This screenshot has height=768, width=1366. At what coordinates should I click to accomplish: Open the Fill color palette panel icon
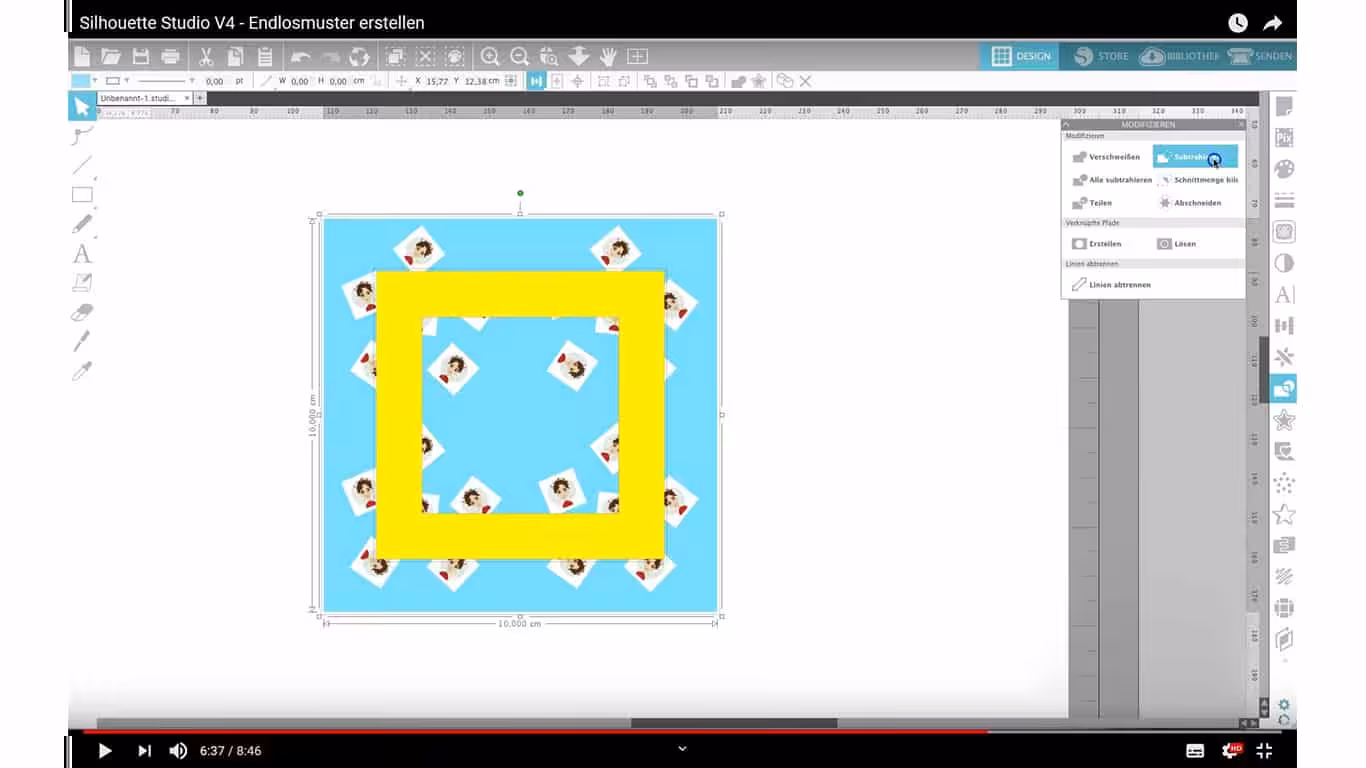[x=1284, y=169]
